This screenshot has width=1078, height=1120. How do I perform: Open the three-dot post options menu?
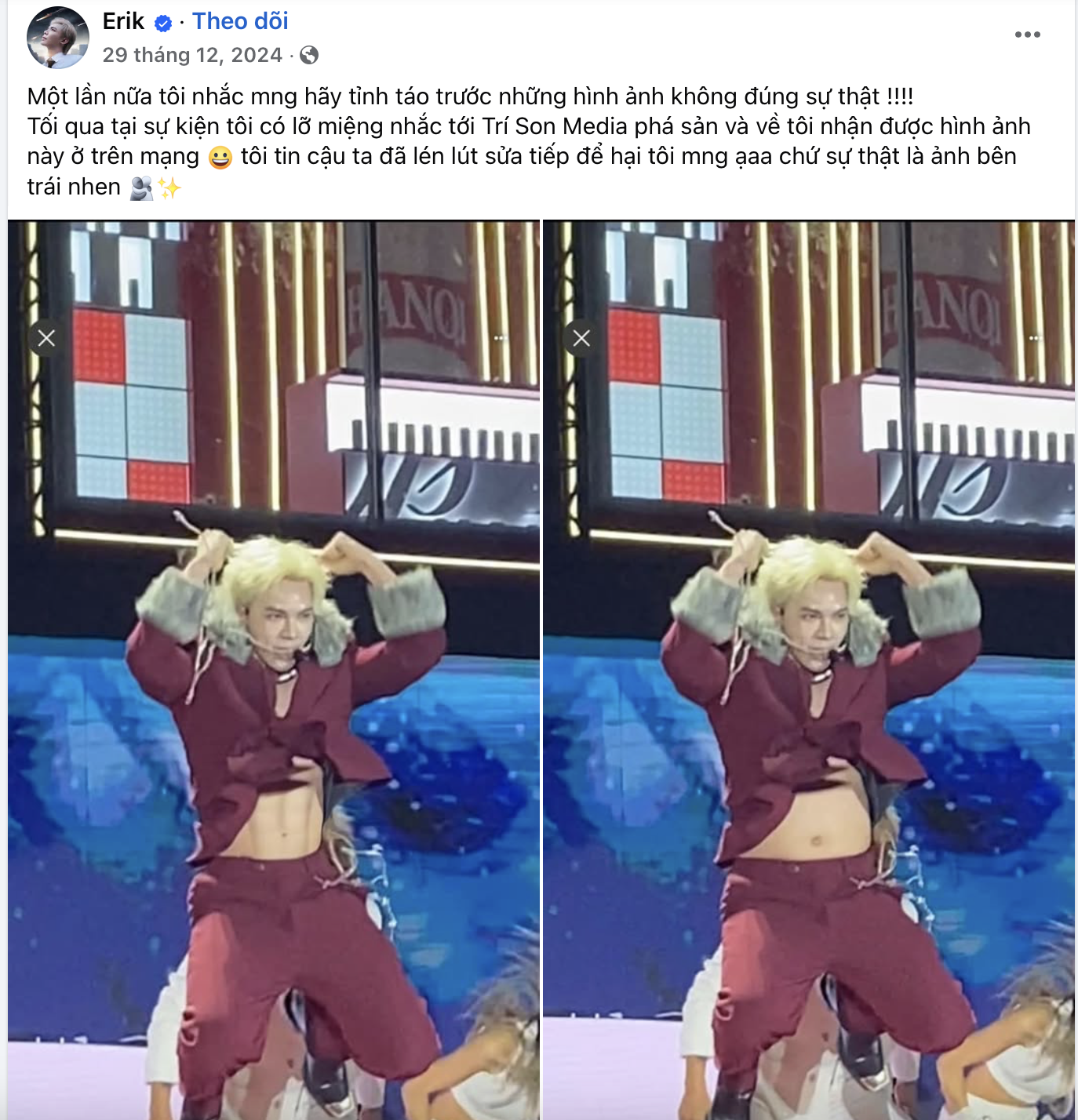[1027, 35]
